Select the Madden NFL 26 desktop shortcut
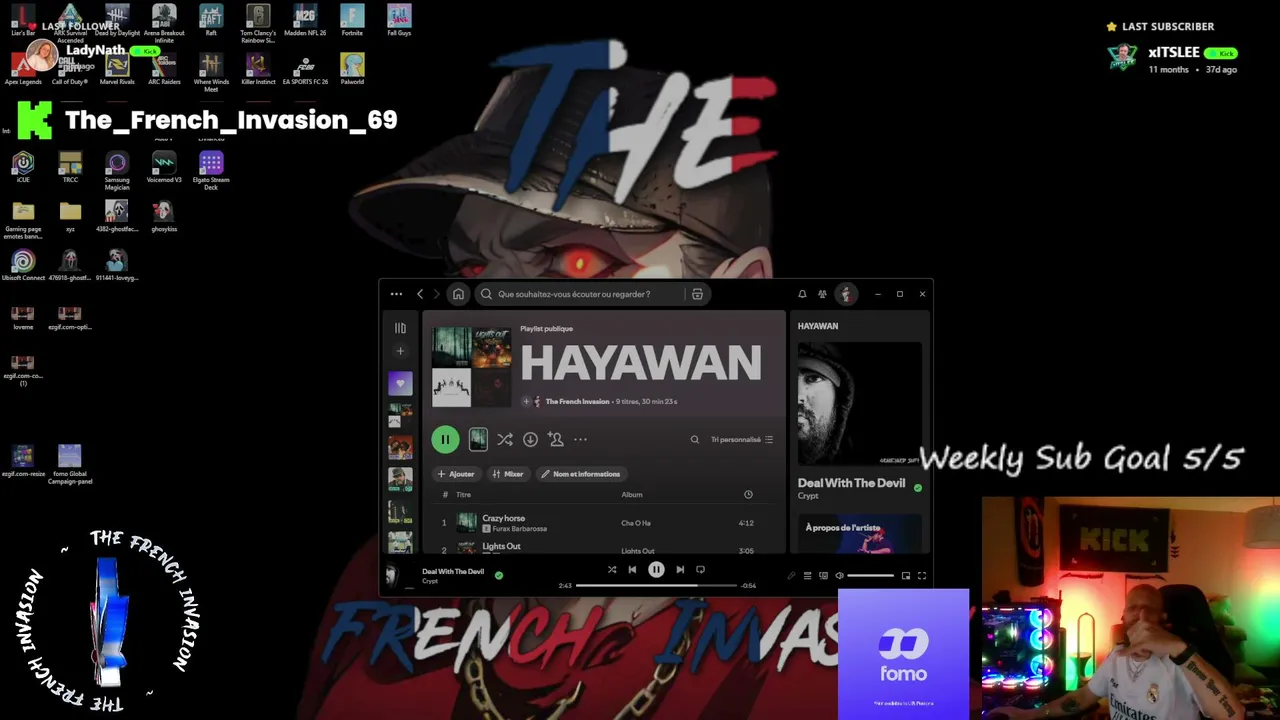 click(305, 20)
